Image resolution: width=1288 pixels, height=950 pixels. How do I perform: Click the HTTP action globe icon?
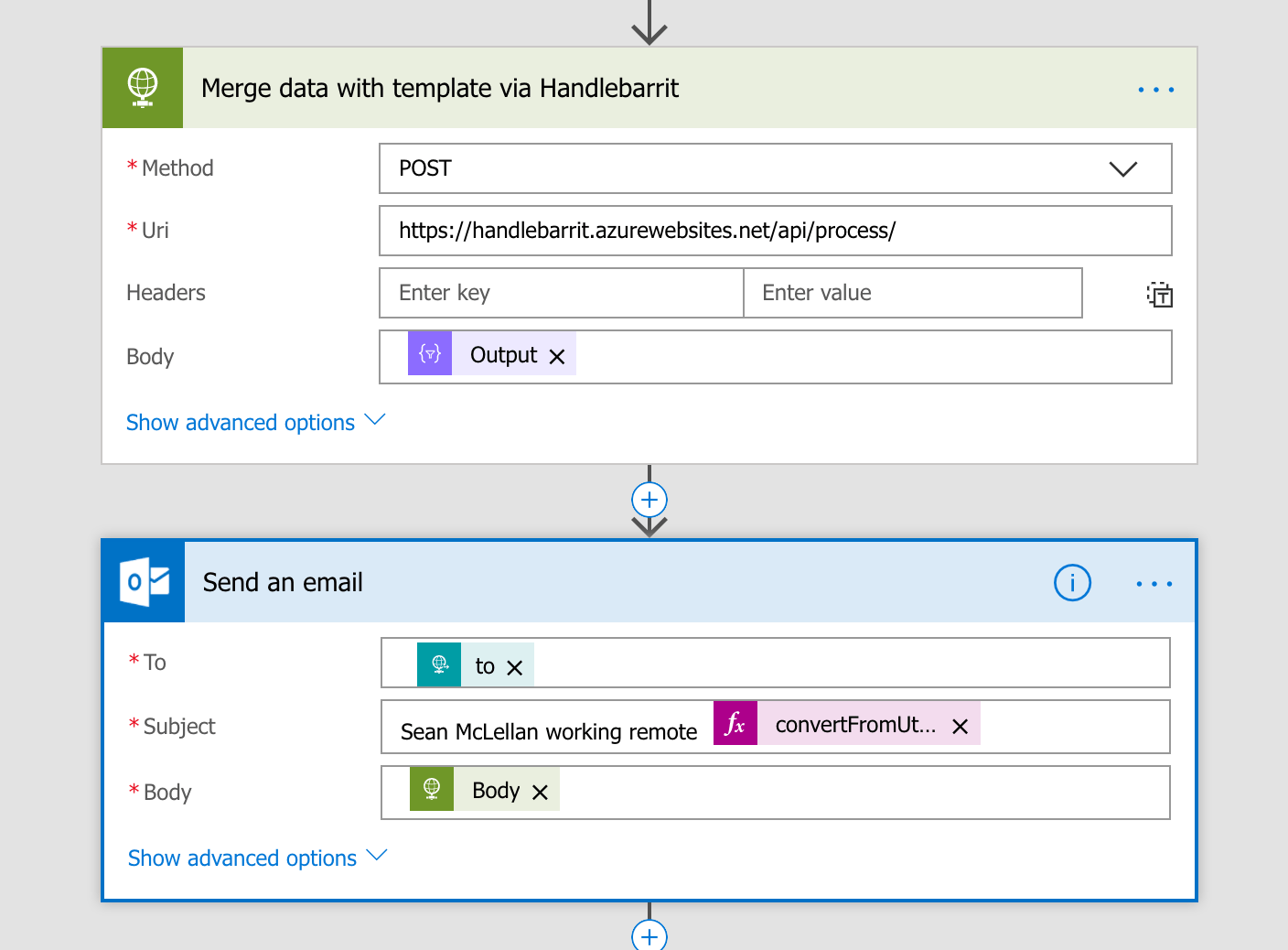pos(143,87)
